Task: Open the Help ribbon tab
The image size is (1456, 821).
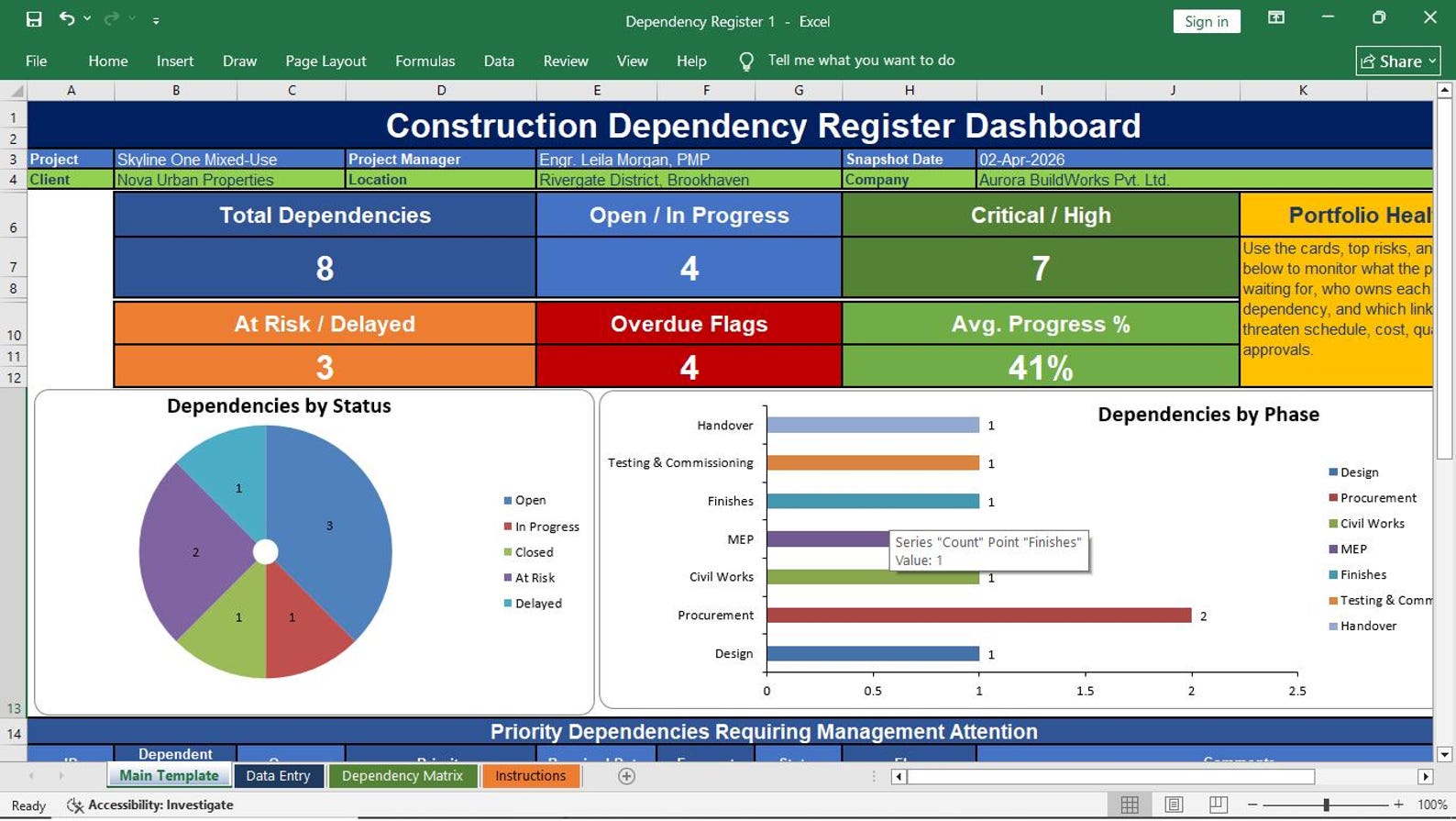Action: 691,61
